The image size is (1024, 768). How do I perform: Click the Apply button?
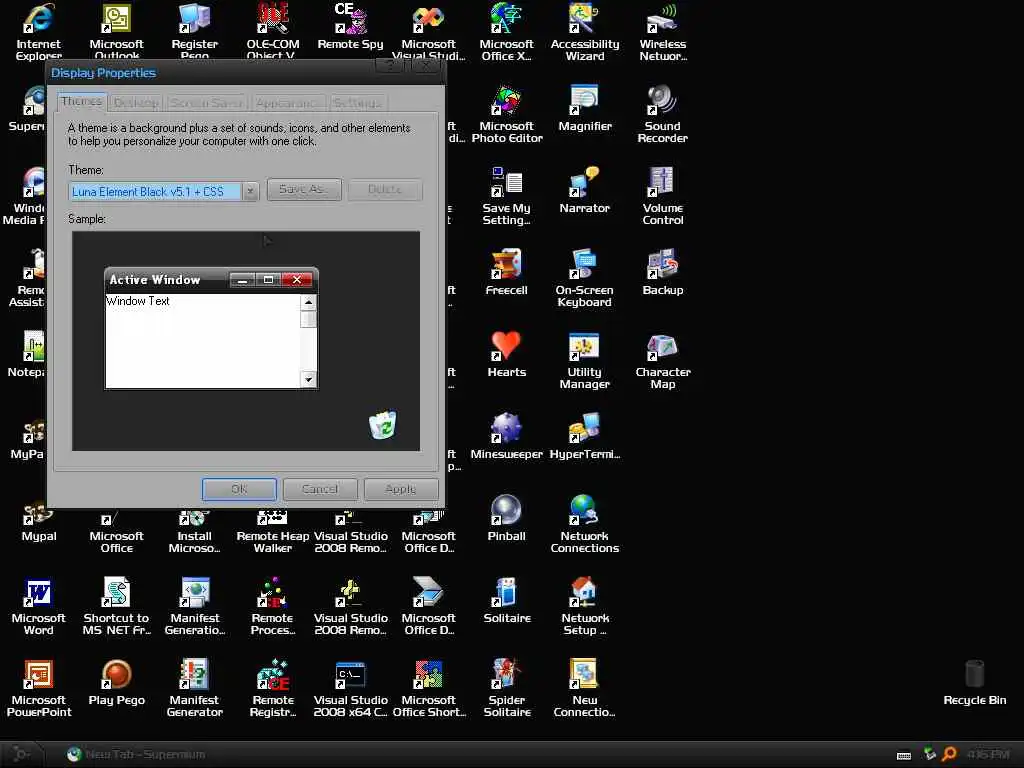pos(400,488)
